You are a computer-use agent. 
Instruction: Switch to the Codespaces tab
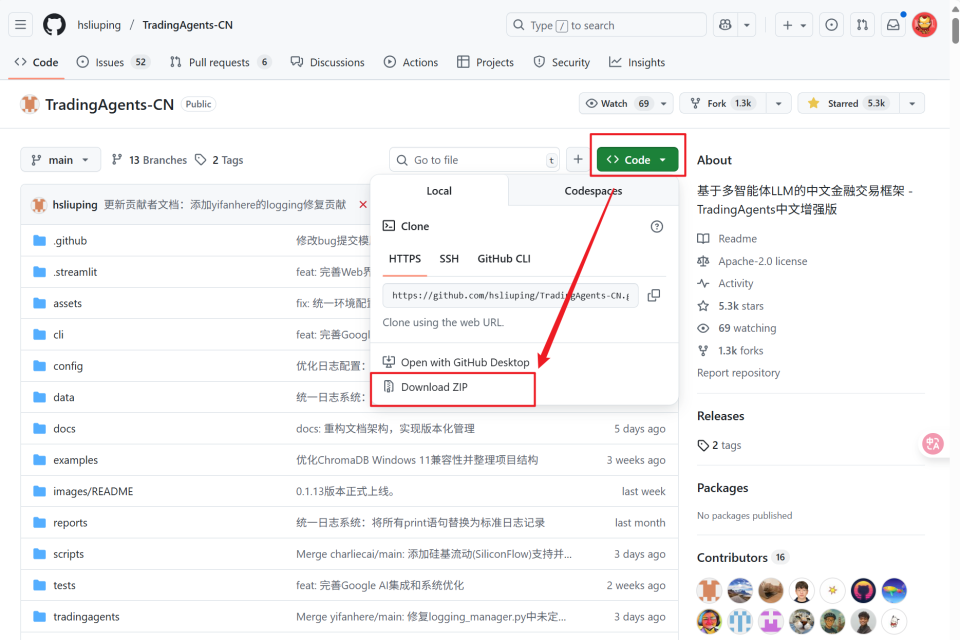[x=593, y=191]
